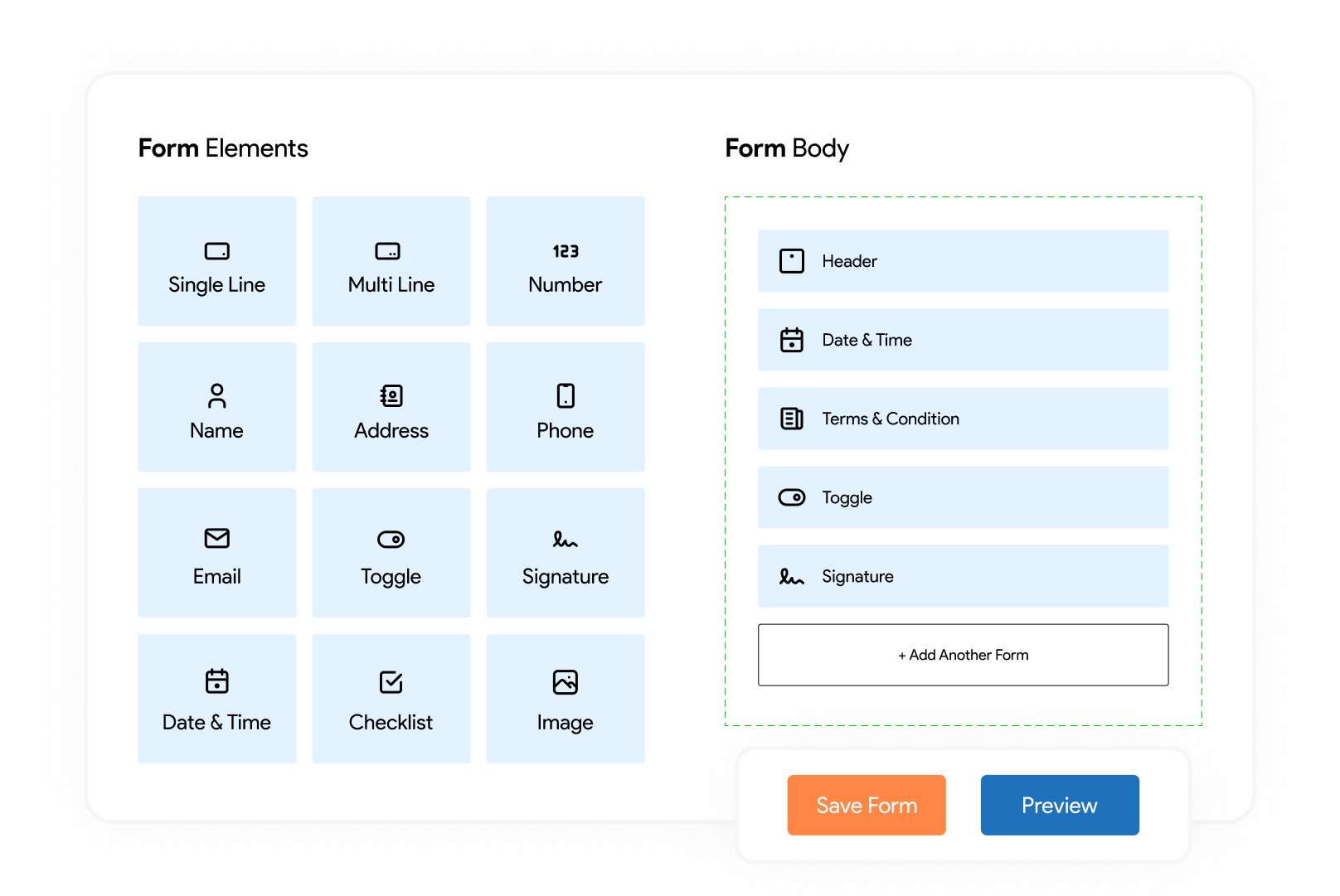Toggle the switch in the Form Body
1340x896 pixels.
click(962, 497)
